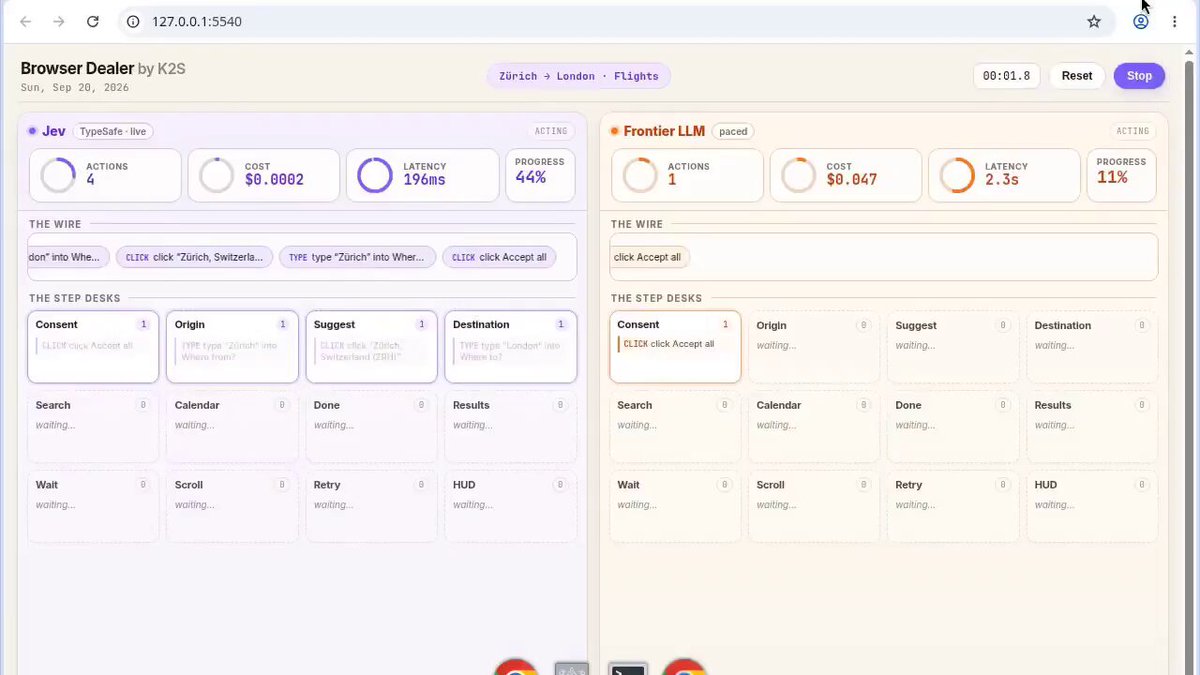Open the terminal icon in the dock
Screen dimensions: 1200x675
[629, 670]
